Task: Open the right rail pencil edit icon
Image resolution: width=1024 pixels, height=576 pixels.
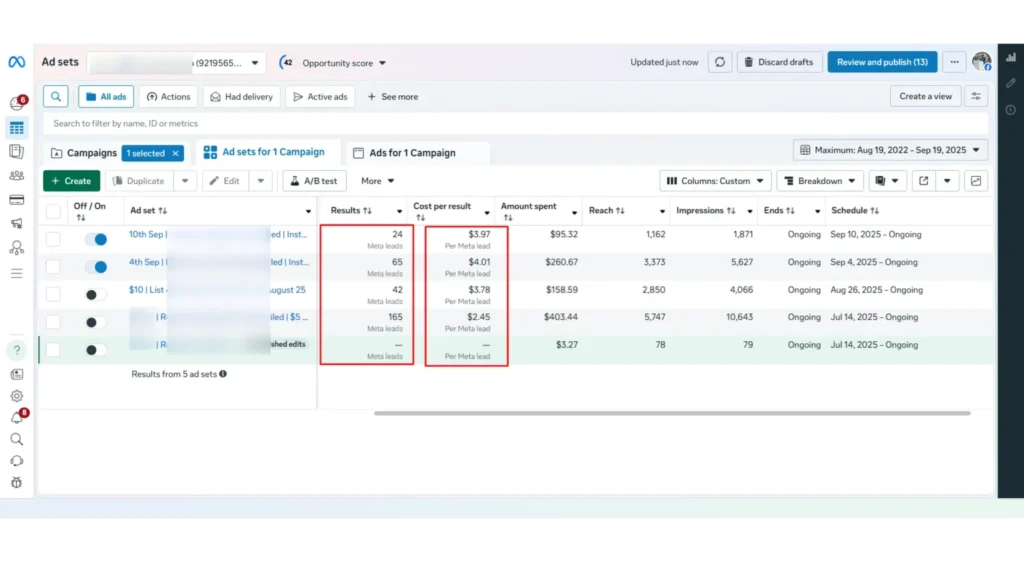Action: (1011, 83)
